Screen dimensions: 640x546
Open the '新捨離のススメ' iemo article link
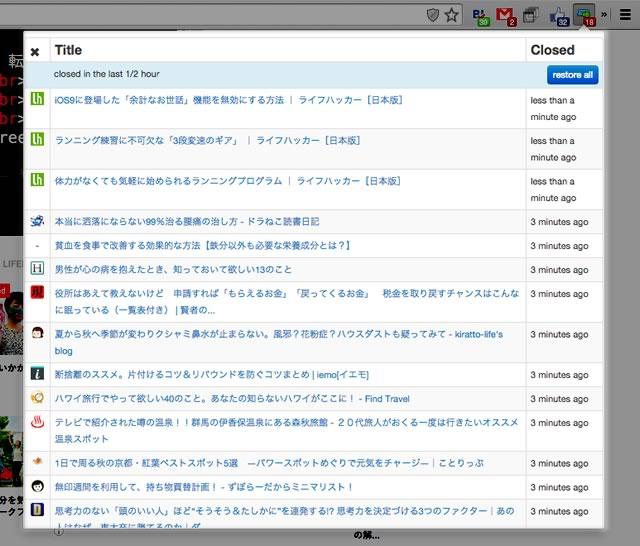(211, 374)
